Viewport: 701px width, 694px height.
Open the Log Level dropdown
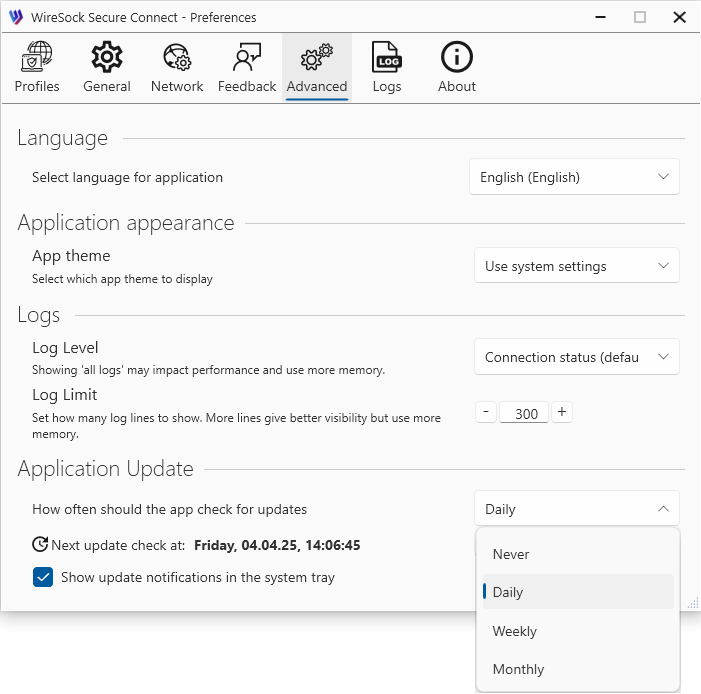(577, 357)
